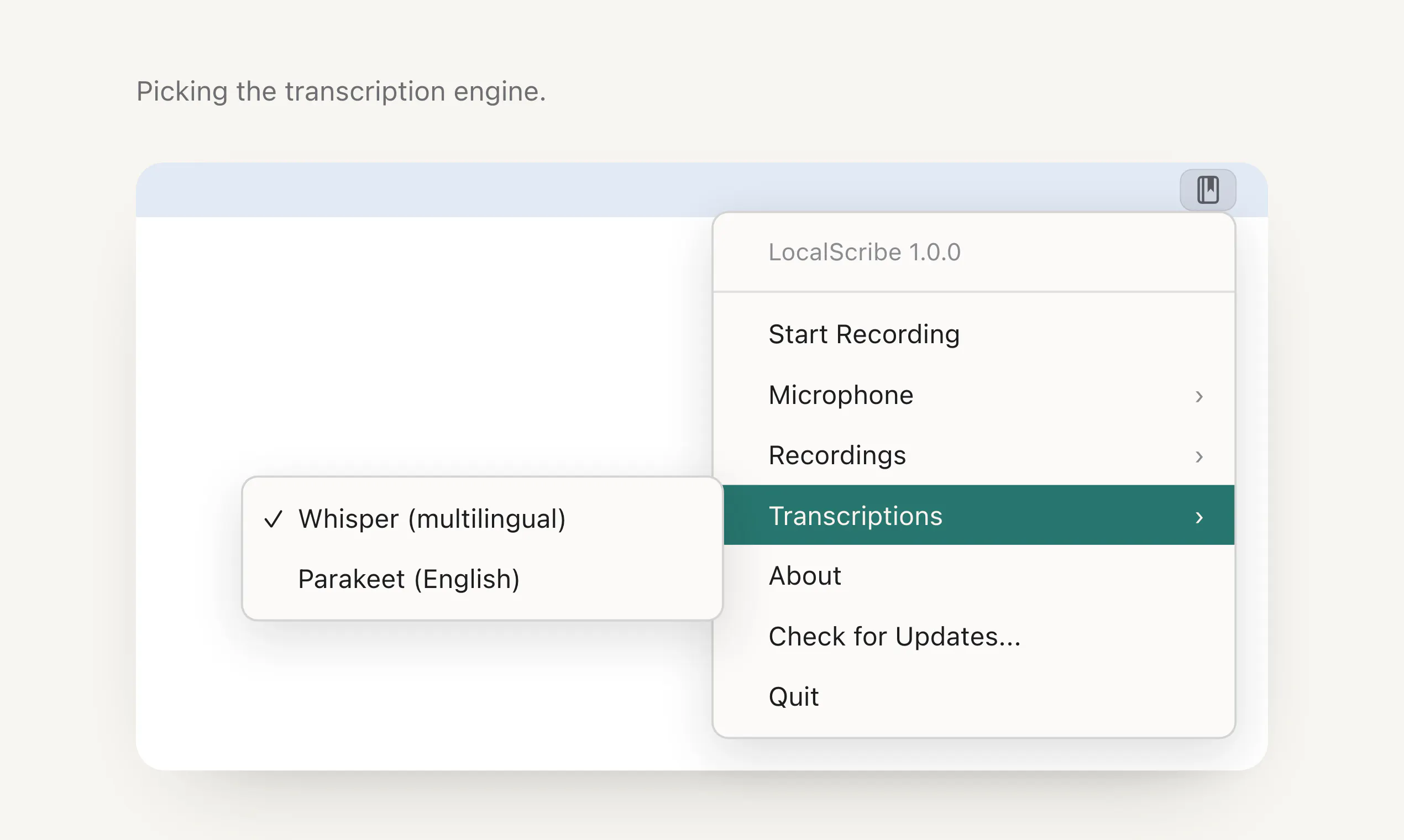
Task: Select Whisper (multilingual) engine
Action: [x=483, y=518]
